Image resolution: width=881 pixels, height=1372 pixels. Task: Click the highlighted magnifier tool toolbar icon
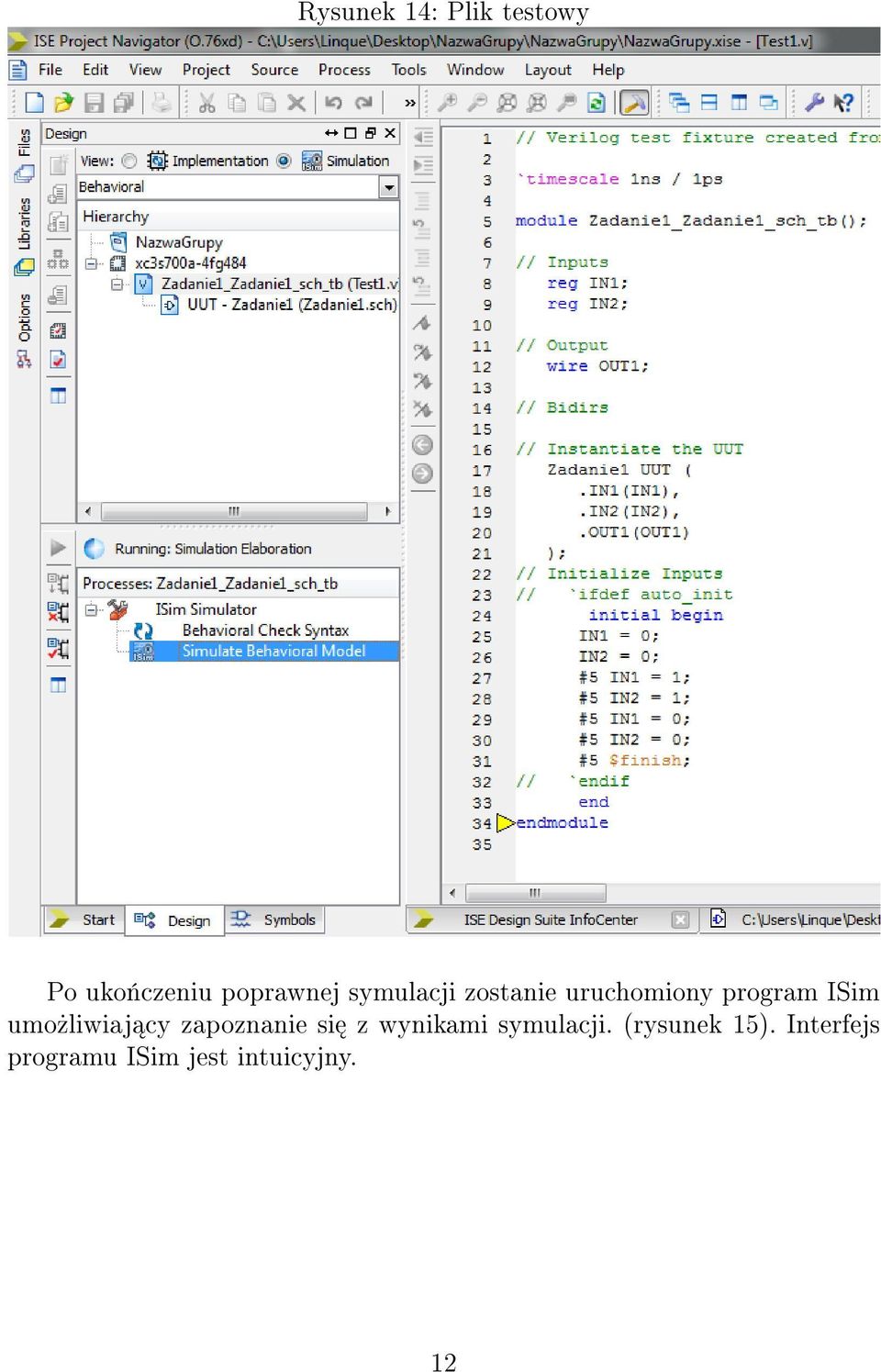(634, 103)
